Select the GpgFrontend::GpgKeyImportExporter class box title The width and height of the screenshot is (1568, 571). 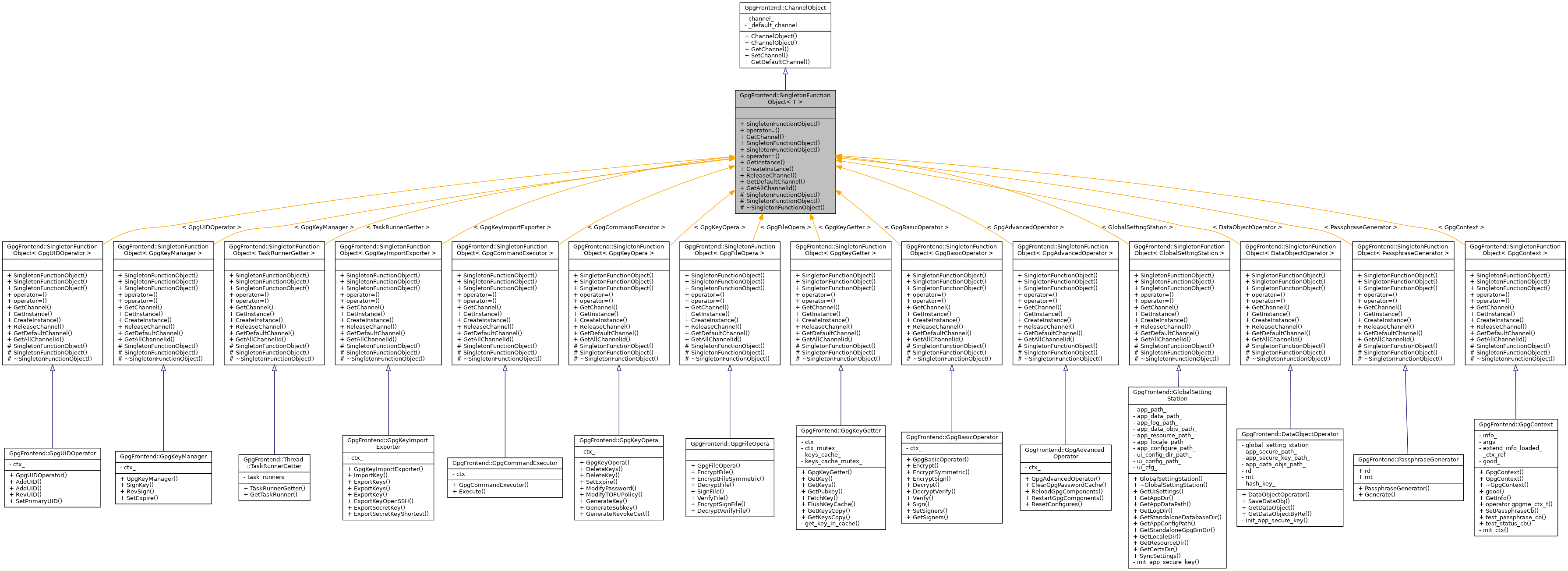pyautogui.click(x=388, y=444)
